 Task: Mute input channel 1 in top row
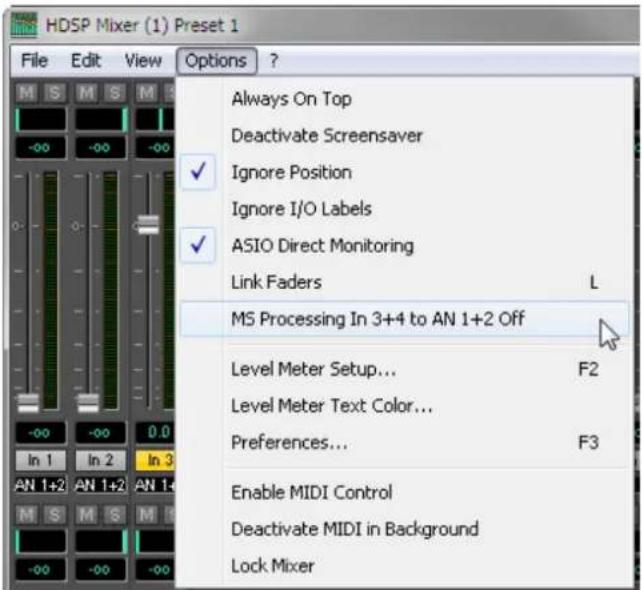tap(27, 93)
